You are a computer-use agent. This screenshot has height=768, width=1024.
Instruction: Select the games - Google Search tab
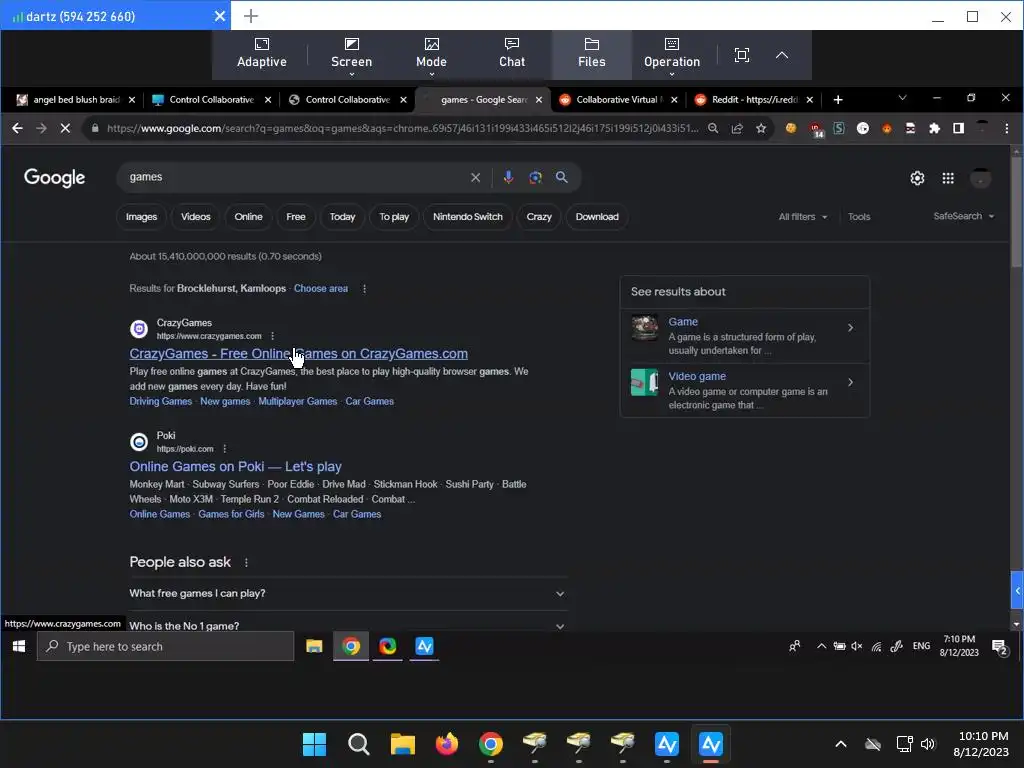click(482, 99)
